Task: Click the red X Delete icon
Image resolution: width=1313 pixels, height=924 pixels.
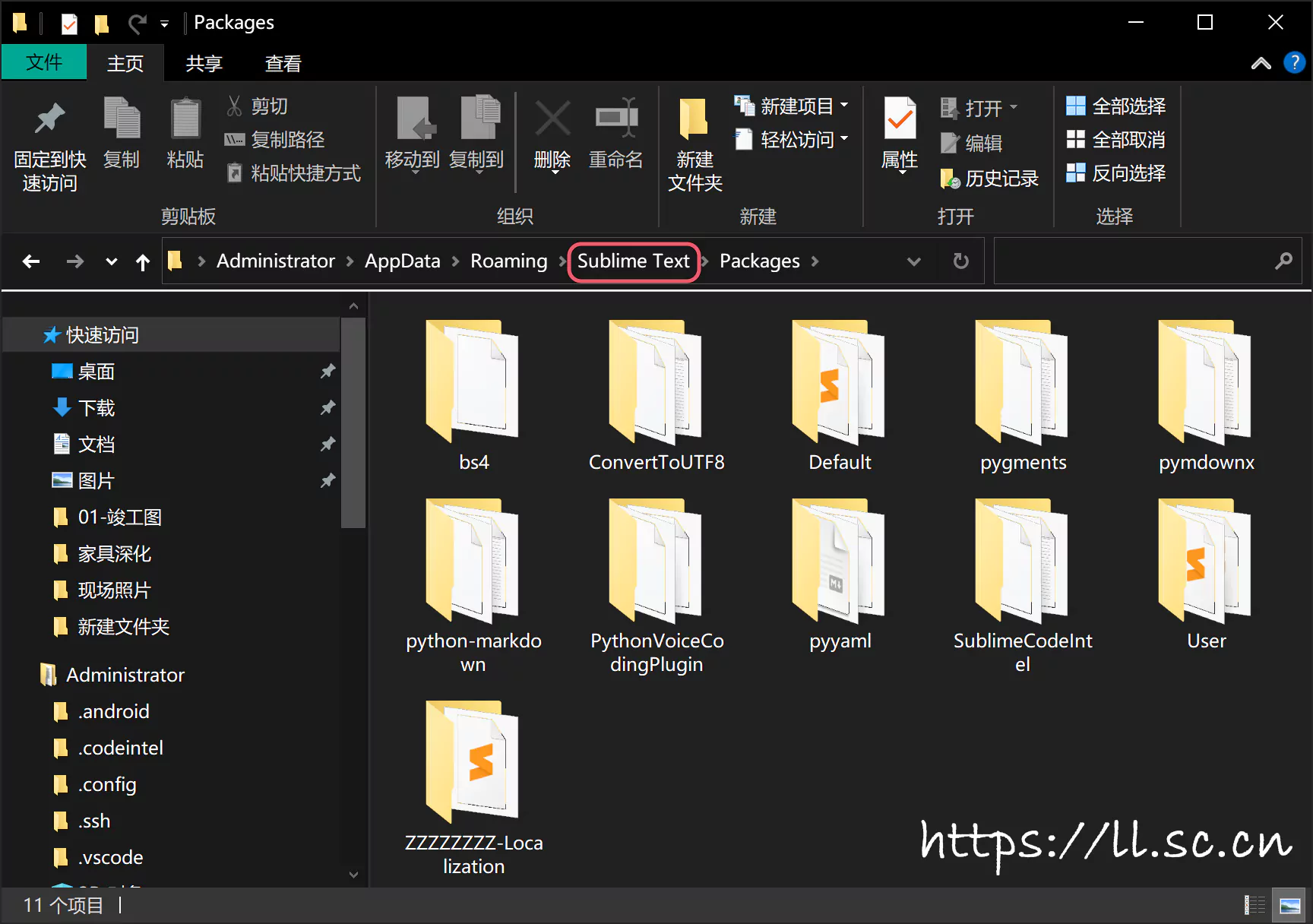Action: (552, 119)
